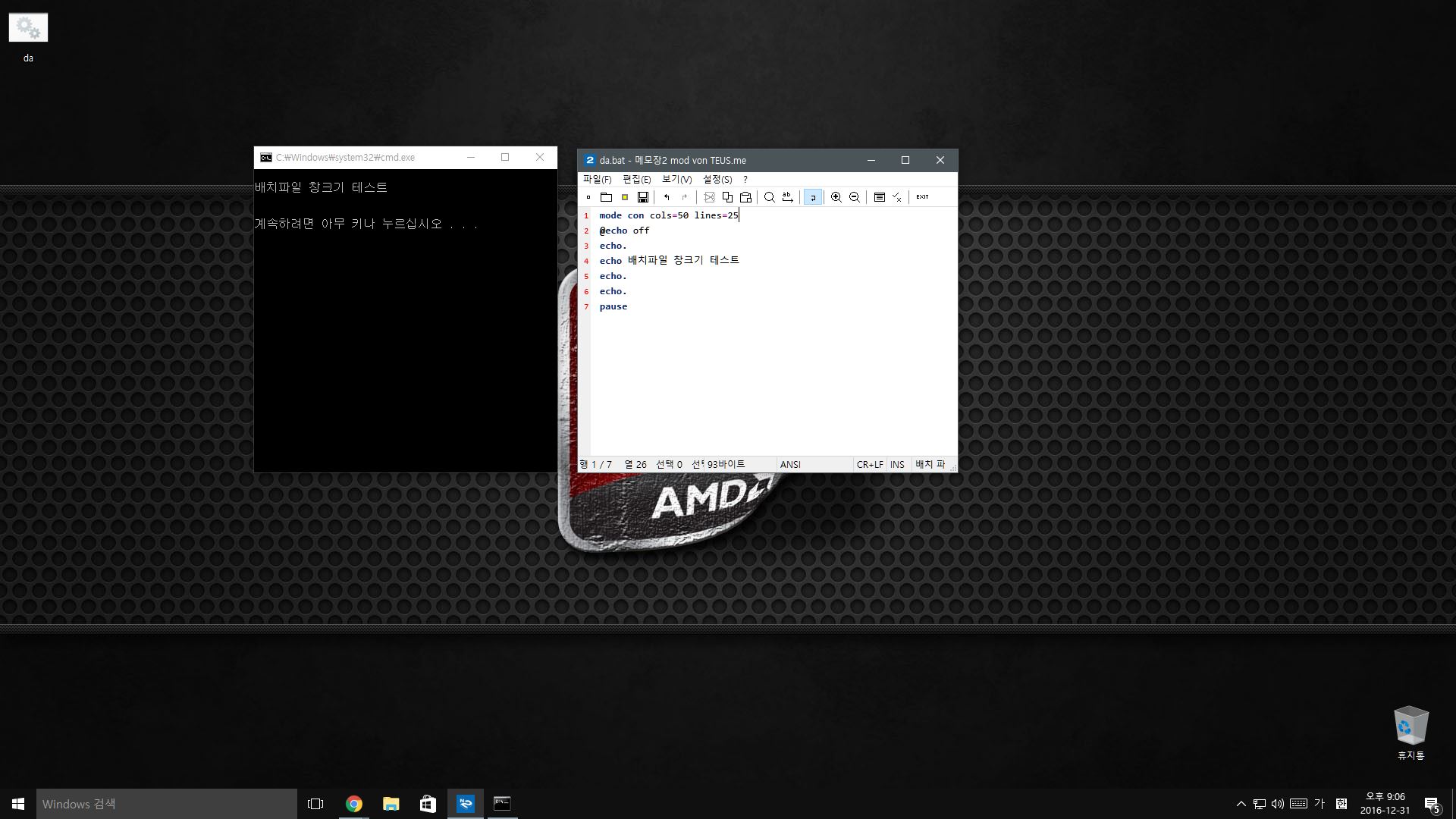Image resolution: width=1456 pixels, height=819 pixels.
Task: Click the 'pause' line in editor
Action: pos(613,306)
